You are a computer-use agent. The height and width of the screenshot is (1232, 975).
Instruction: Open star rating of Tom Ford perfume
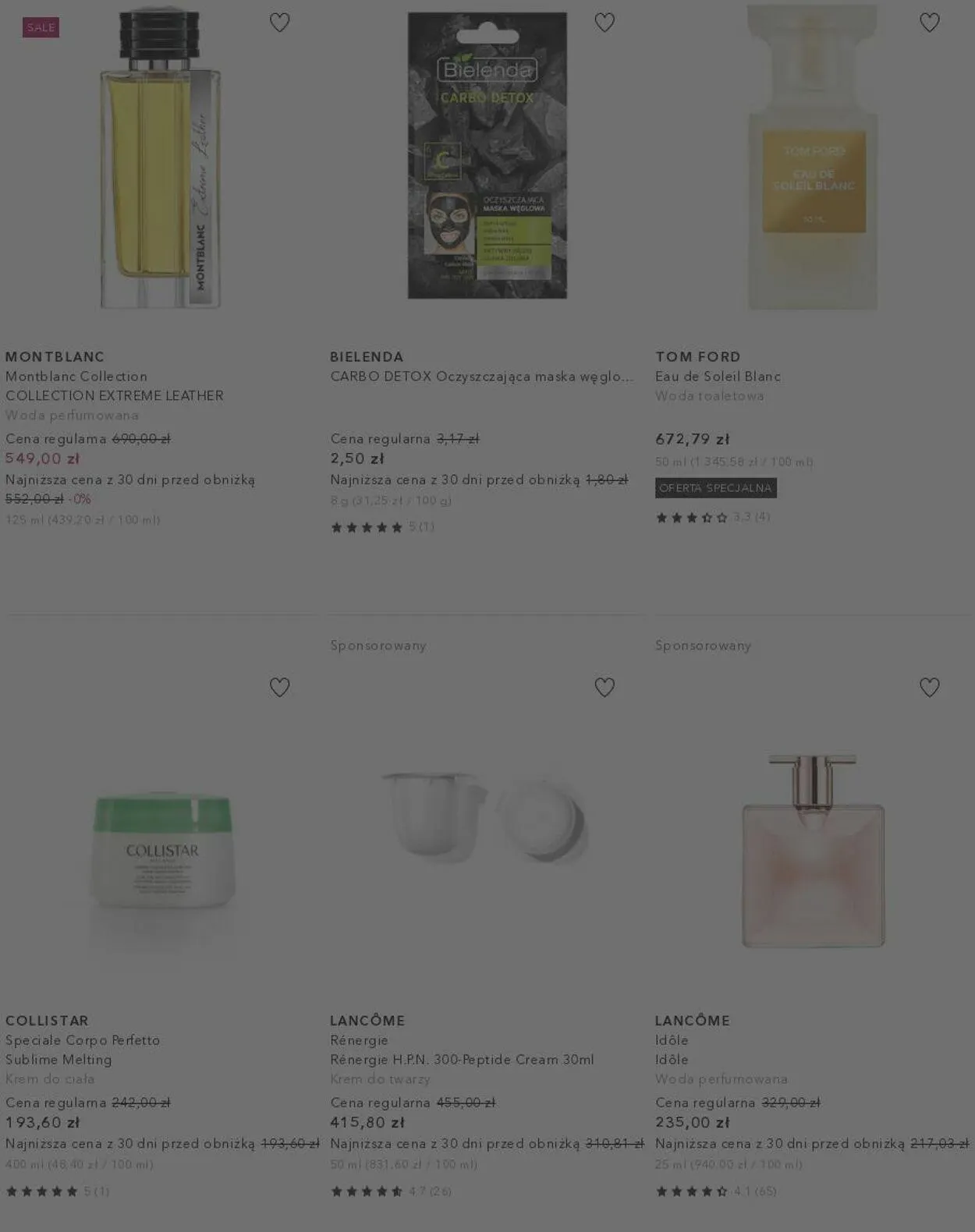pyautogui.click(x=713, y=517)
